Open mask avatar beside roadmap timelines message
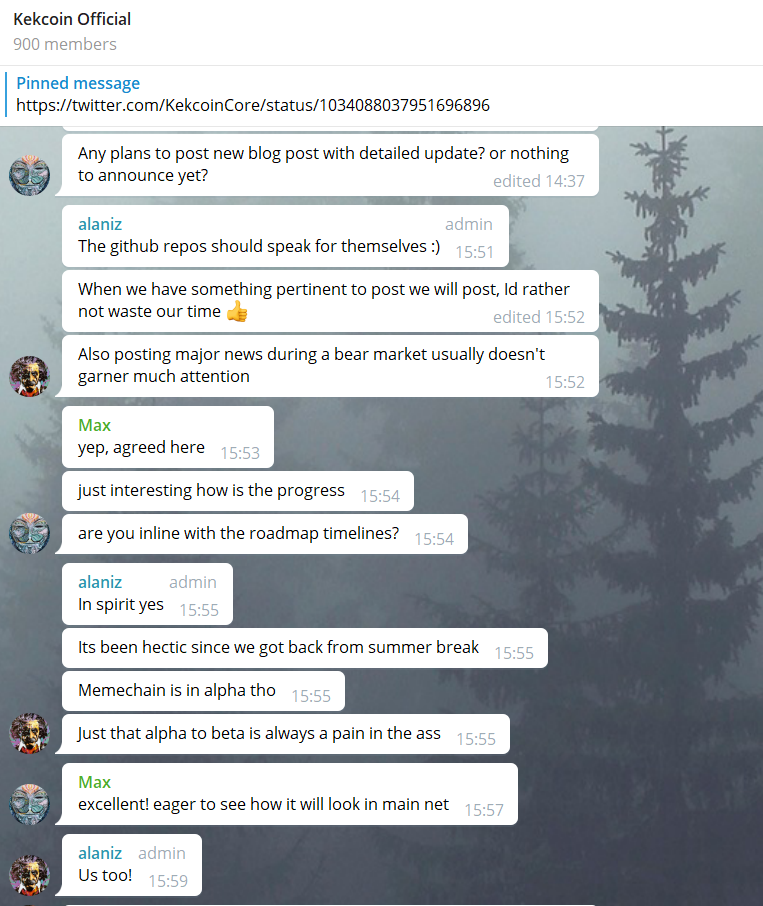 (x=29, y=533)
